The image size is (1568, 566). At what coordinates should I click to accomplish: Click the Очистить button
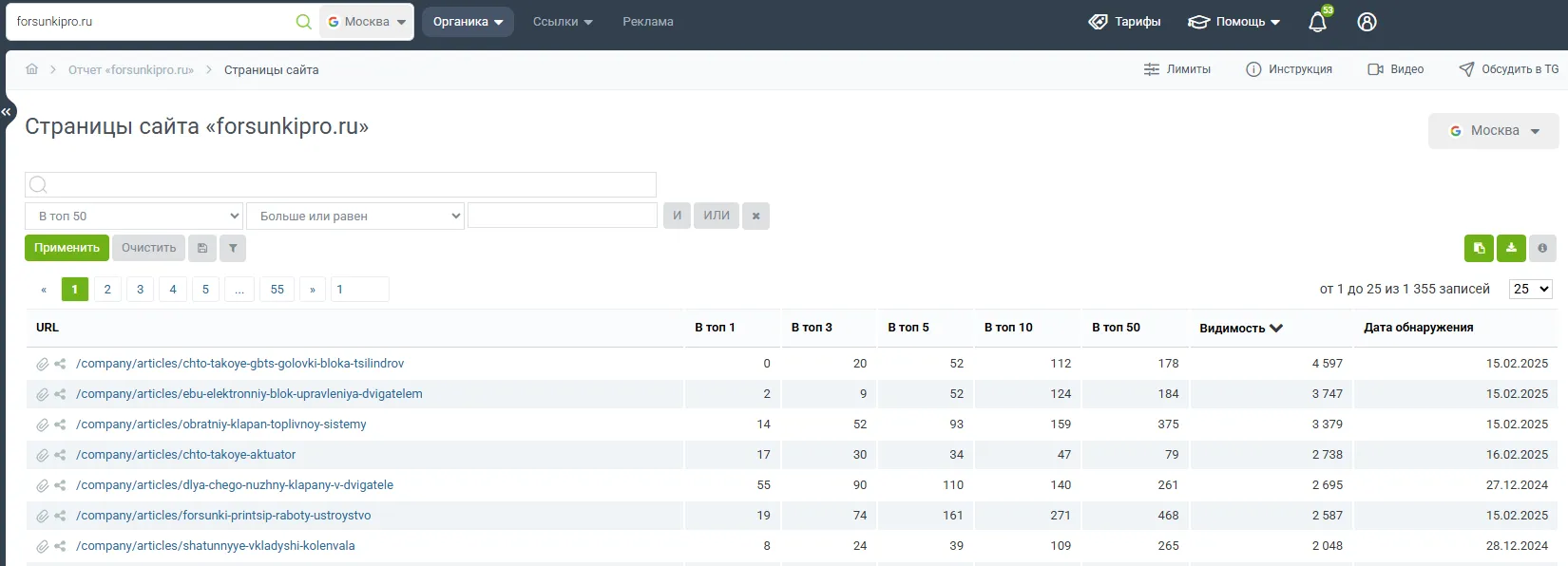(x=148, y=248)
